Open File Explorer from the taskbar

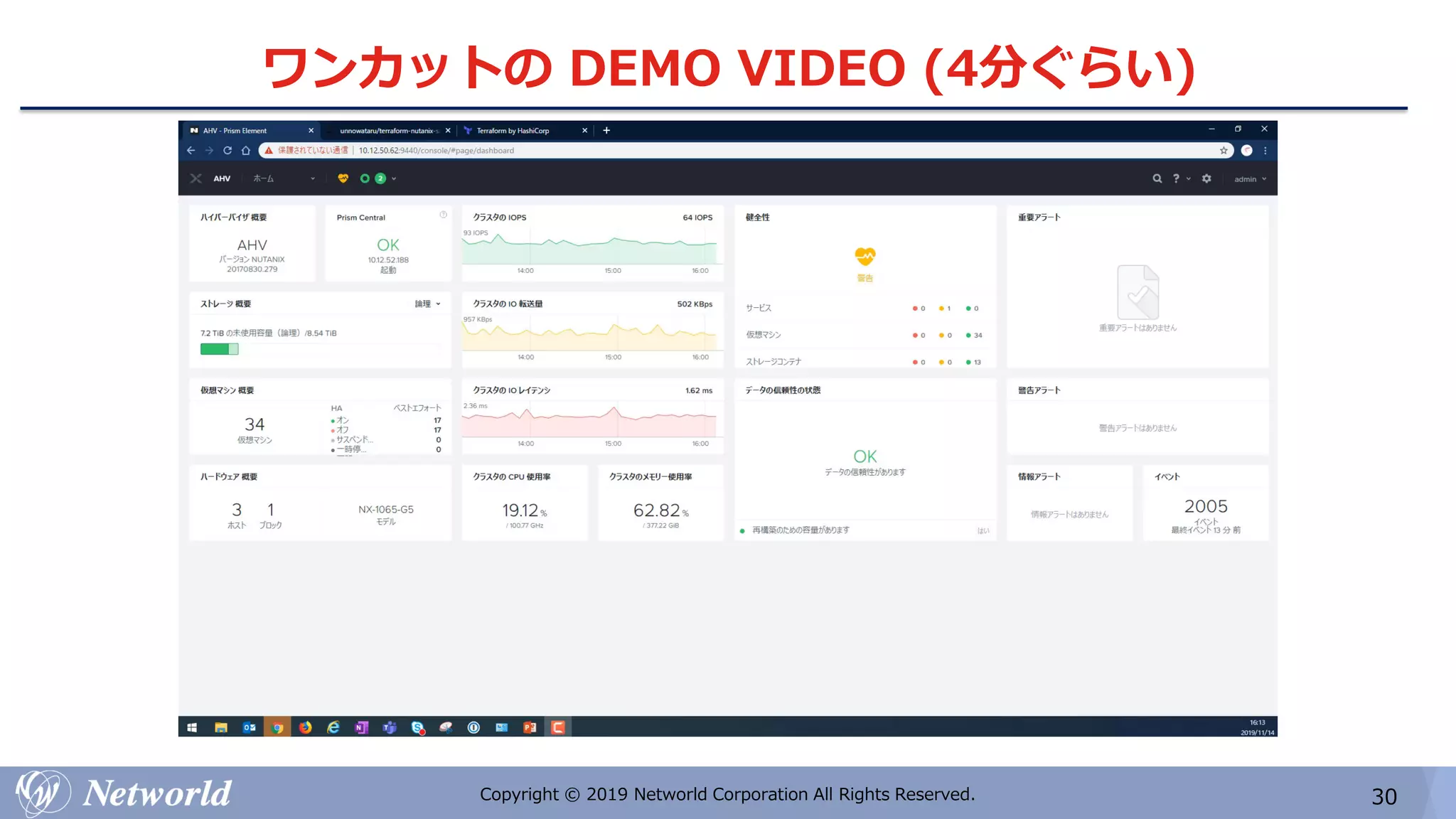click(x=221, y=727)
